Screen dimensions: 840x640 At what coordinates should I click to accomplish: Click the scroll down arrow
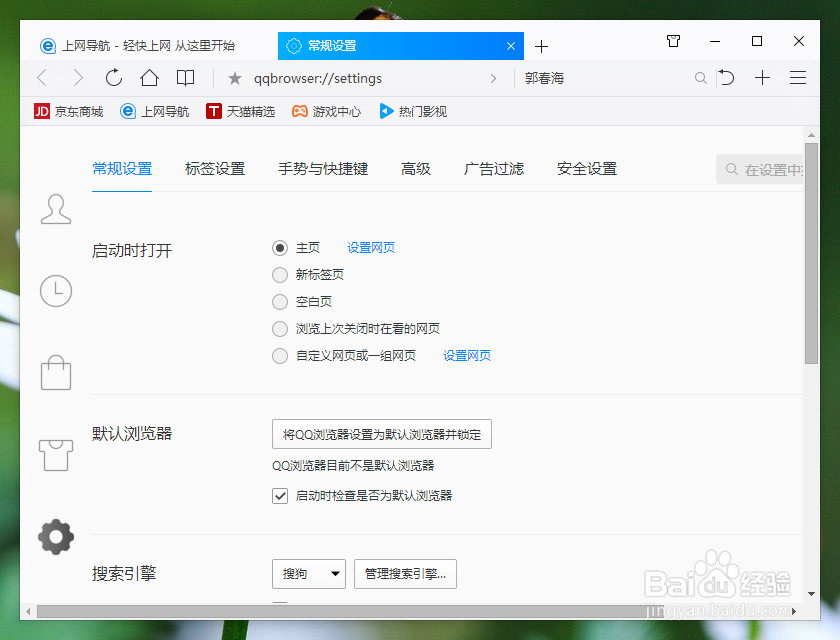(x=811, y=594)
